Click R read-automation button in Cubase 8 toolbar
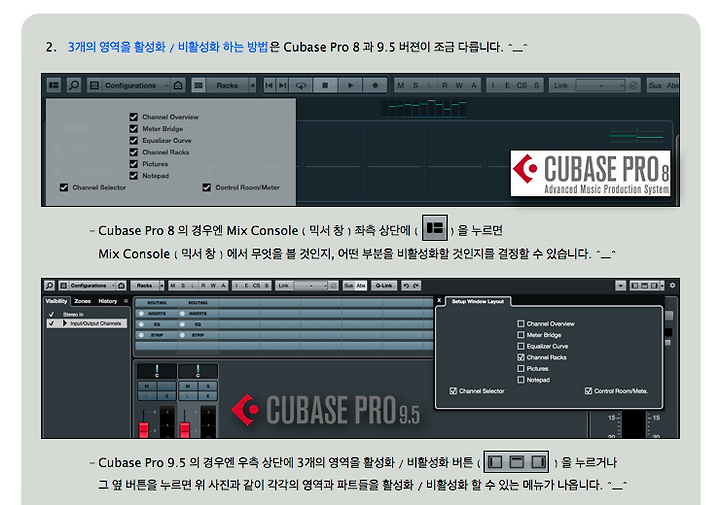This screenshot has width=720, height=505. [x=444, y=85]
